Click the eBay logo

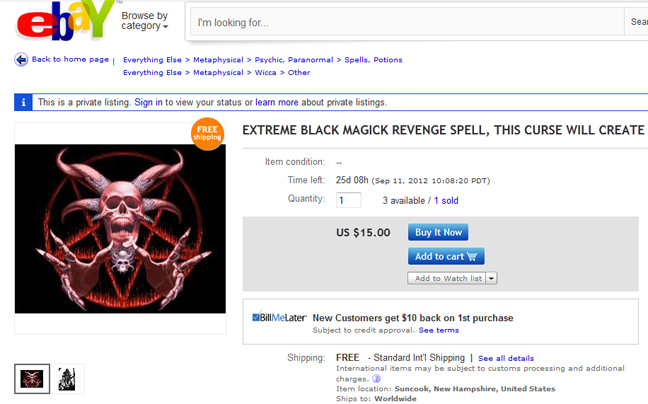[66, 20]
